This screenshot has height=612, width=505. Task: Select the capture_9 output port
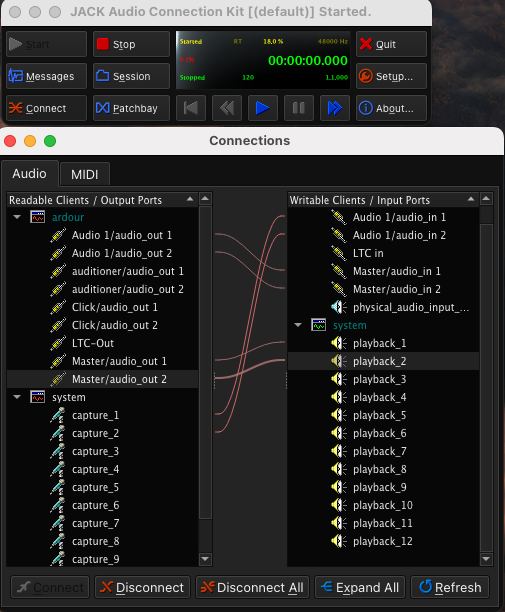click(x=103, y=559)
